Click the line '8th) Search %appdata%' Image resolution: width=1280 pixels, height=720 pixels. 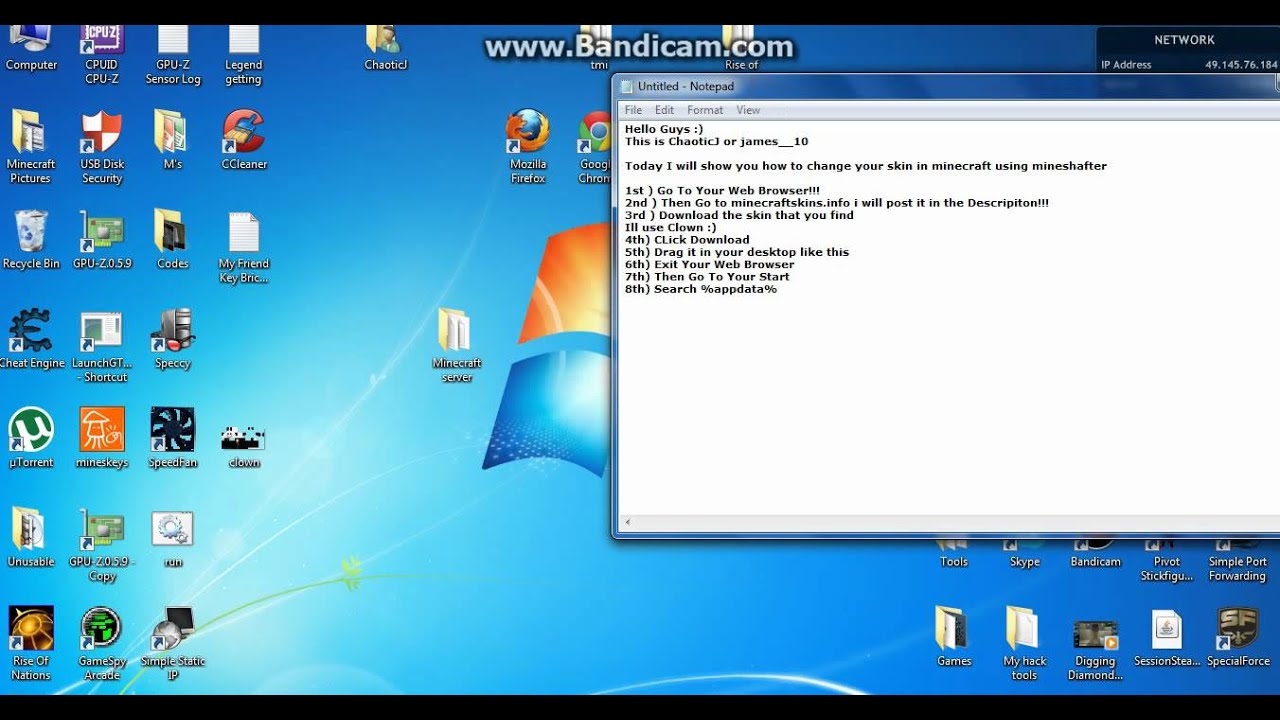coord(701,289)
